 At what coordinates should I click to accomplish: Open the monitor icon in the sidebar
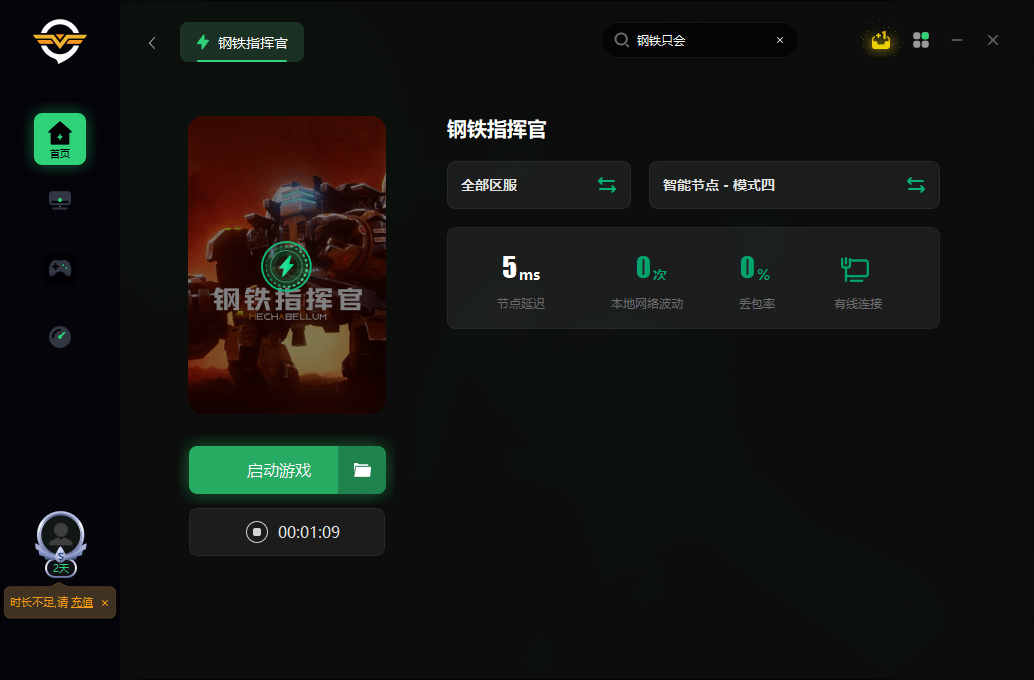pyautogui.click(x=60, y=200)
